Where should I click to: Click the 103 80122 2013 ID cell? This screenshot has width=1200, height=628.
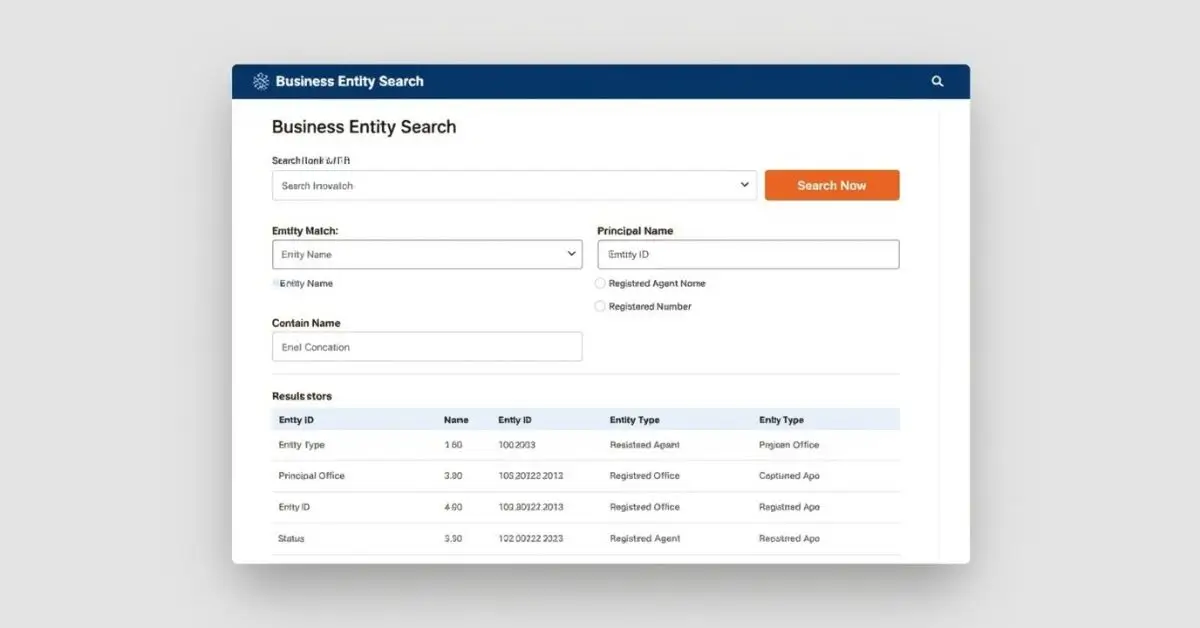pos(531,507)
